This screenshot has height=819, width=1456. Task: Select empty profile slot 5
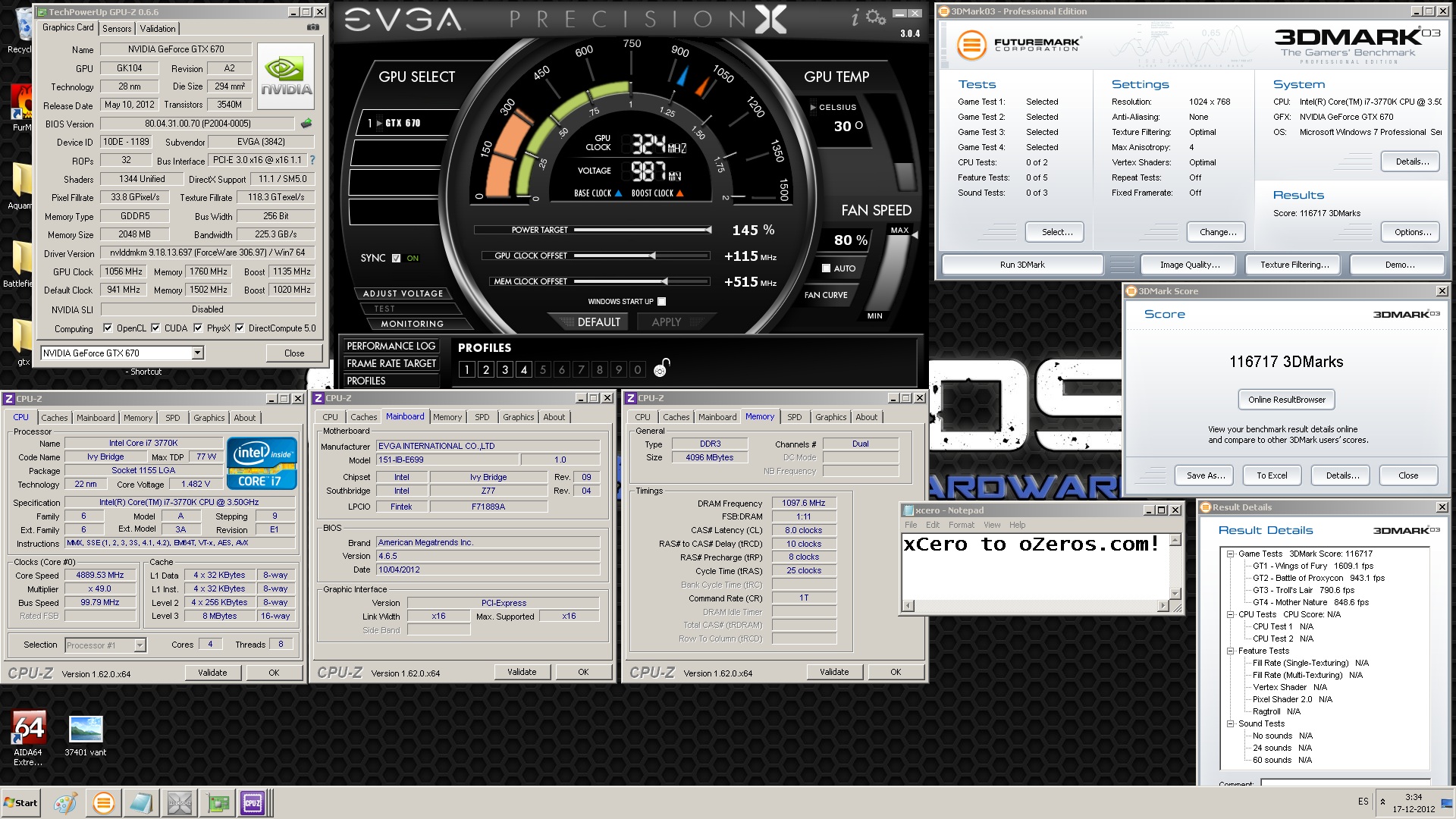[x=543, y=370]
